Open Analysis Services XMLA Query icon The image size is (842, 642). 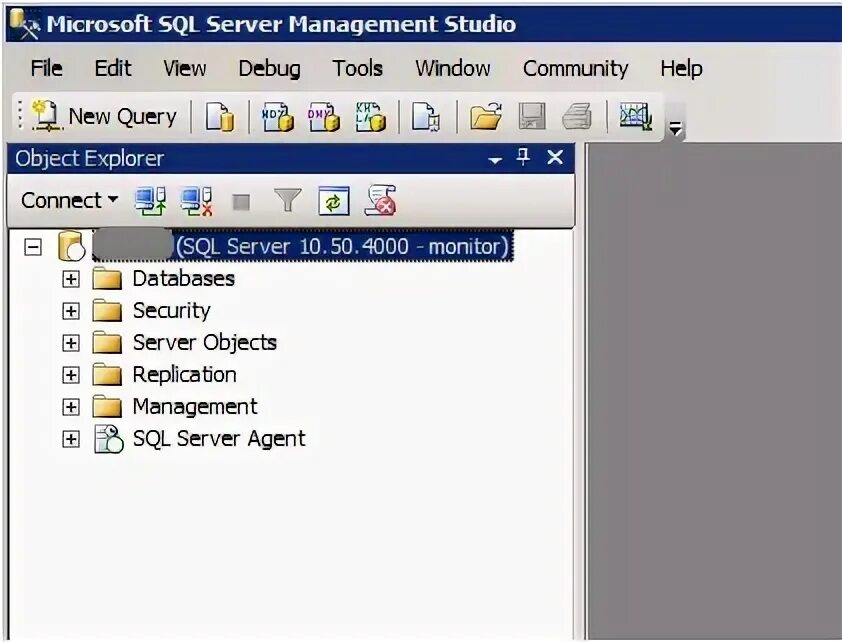point(371,116)
